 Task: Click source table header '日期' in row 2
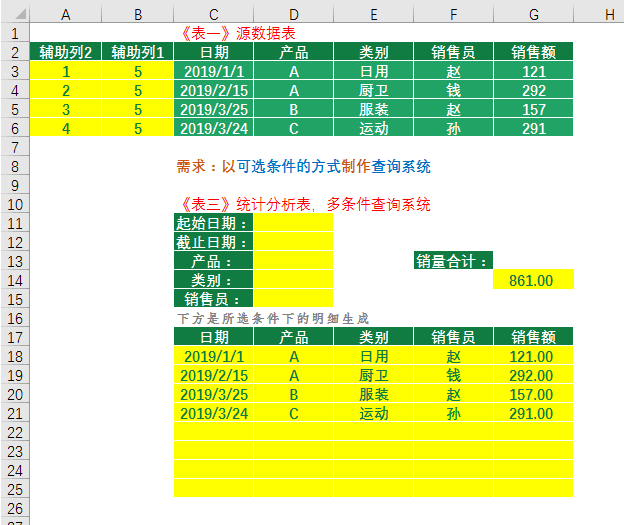point(214,52)
